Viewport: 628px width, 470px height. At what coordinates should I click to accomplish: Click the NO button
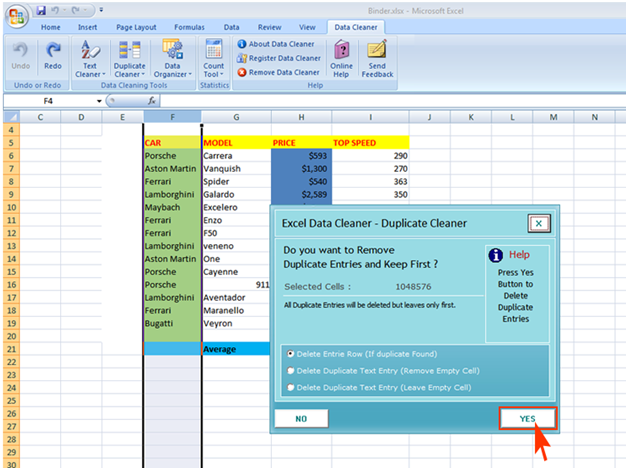(301, 419)
